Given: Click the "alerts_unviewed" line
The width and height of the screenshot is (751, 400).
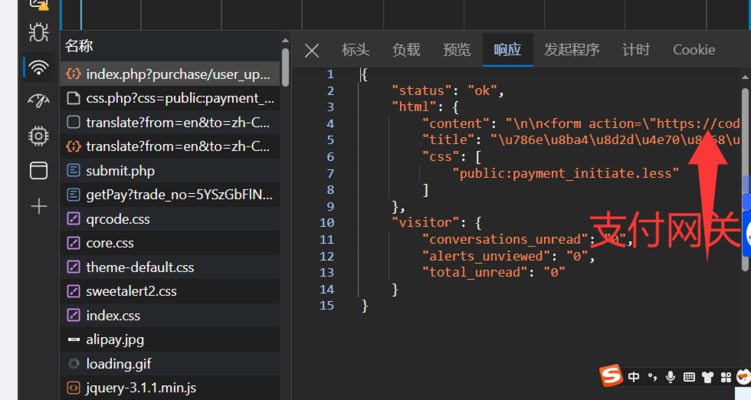Looking at the screenshot, I should (508, 256).
